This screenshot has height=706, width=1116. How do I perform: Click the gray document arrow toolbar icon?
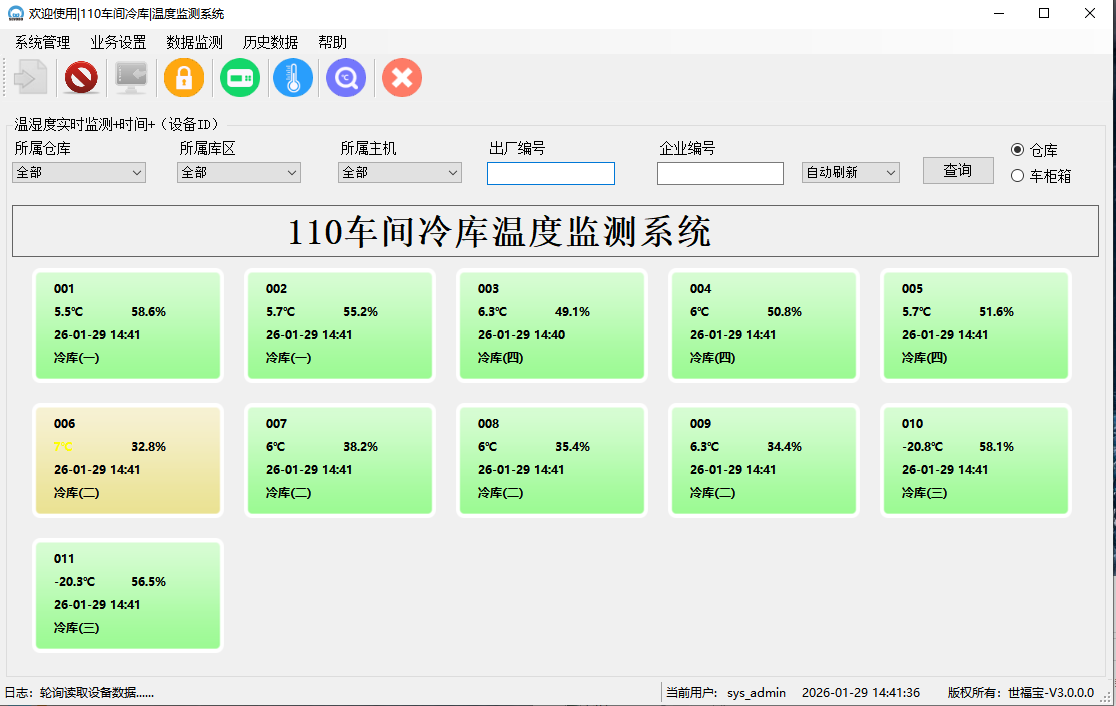[30, 78]
